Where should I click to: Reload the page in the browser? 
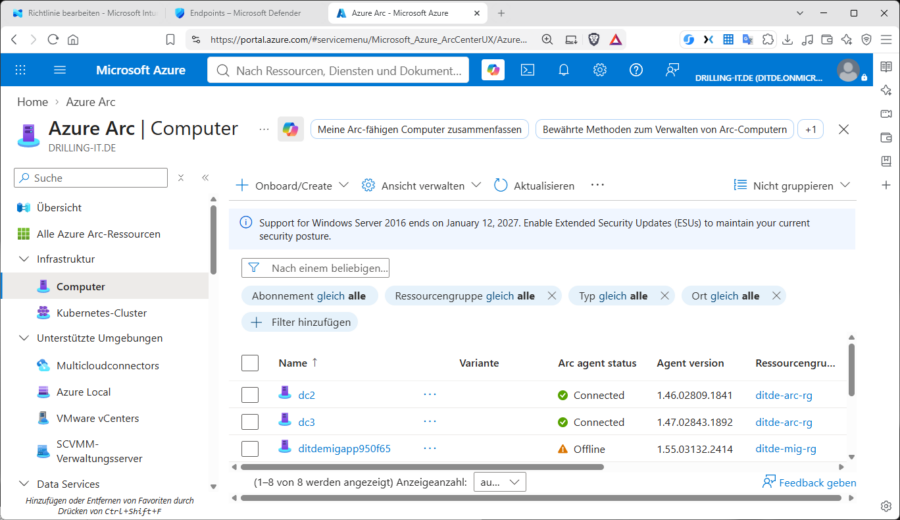pyautogui.click(x=53, y=39)
